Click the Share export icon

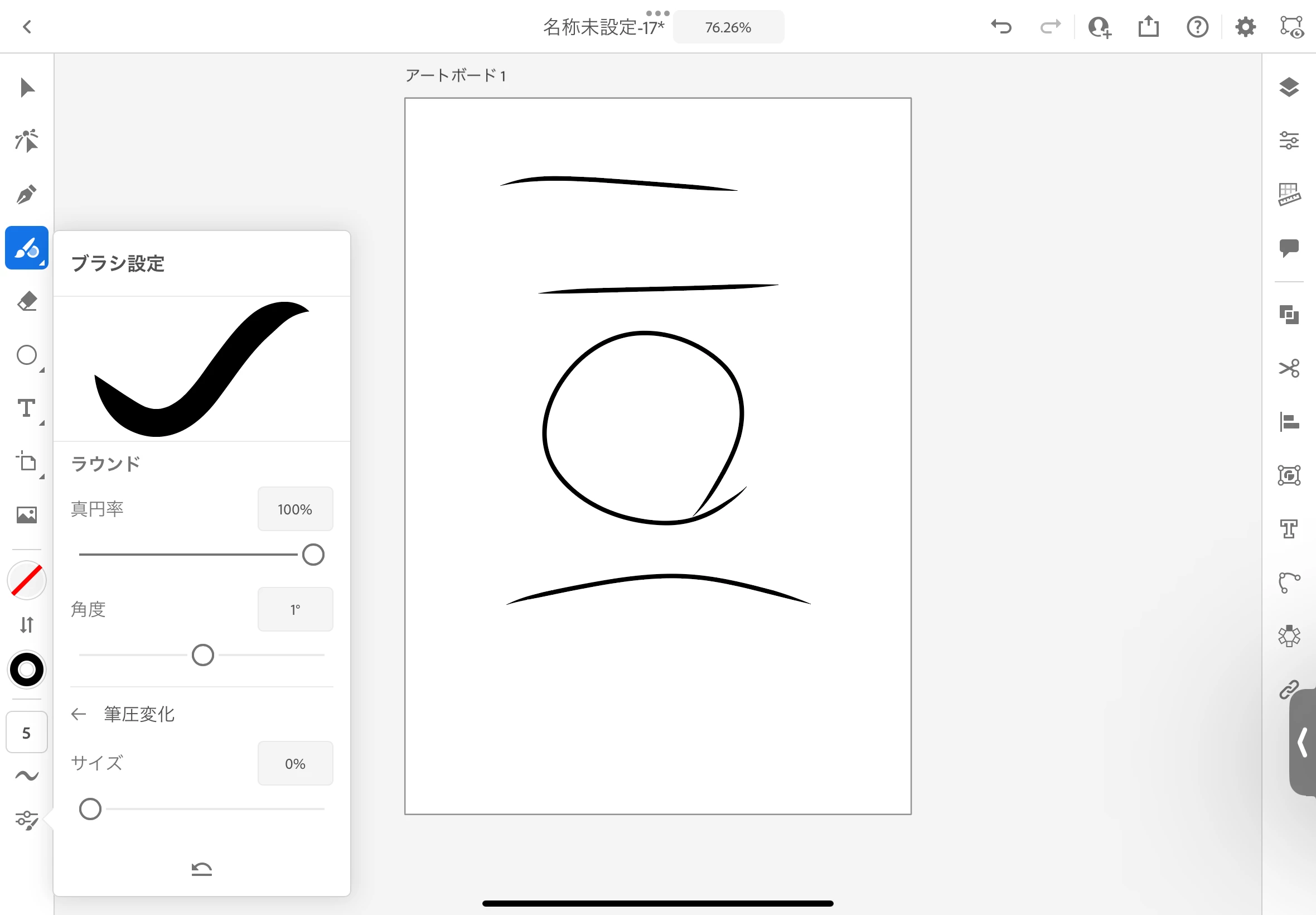(x=1148, y=27)
